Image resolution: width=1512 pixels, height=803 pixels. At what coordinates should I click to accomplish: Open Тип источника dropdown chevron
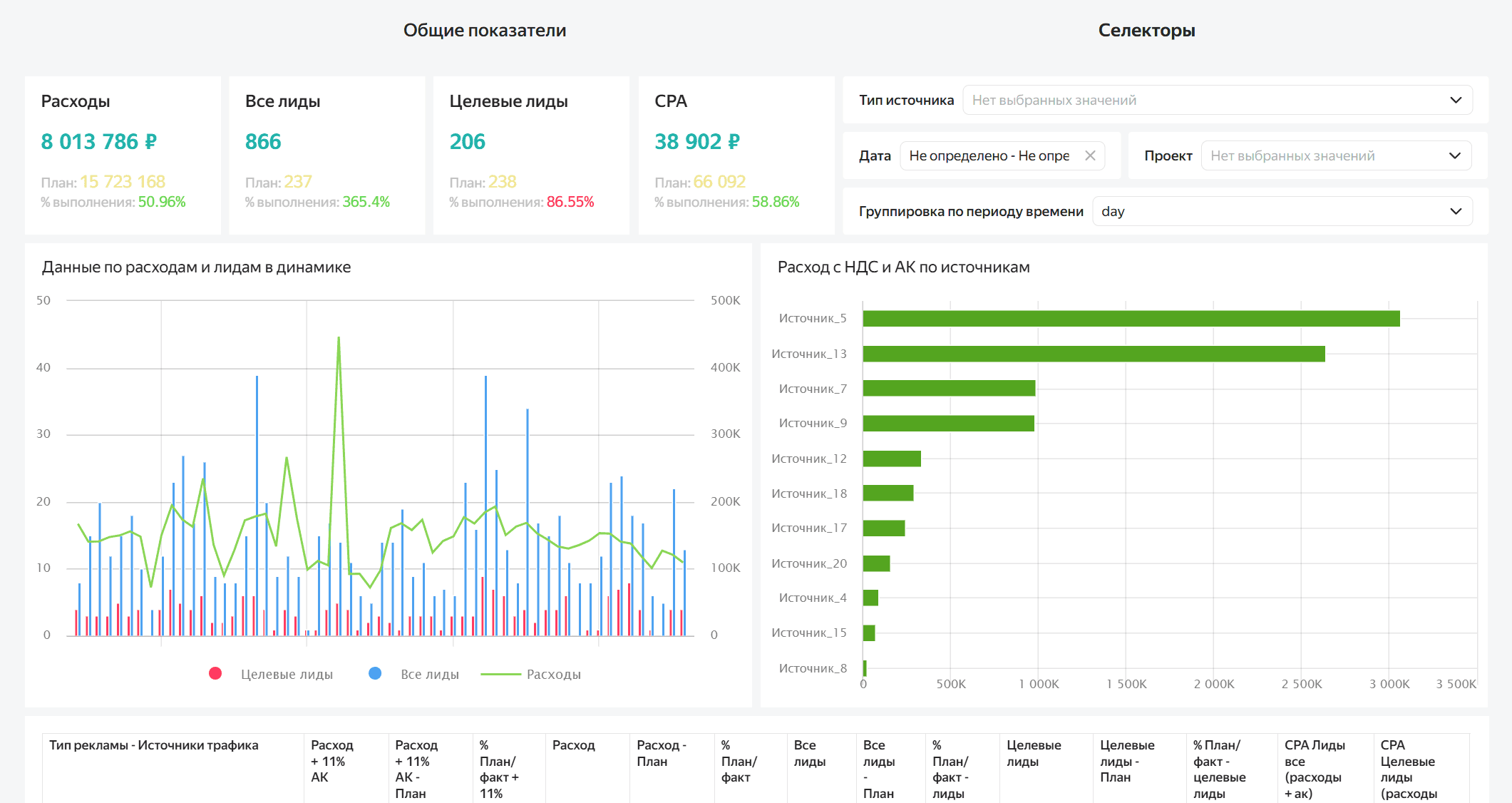tap(1456, 101)
